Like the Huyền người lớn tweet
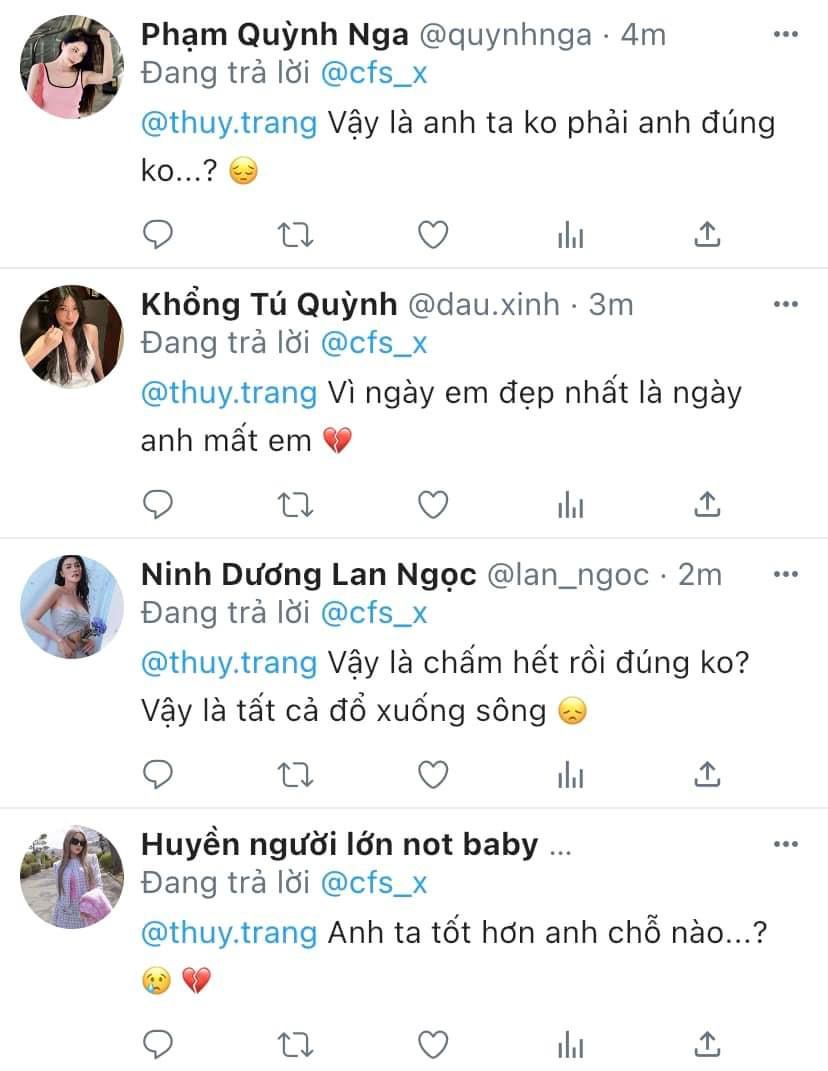The image size is (828, 1071). [x=432, y=1044]
